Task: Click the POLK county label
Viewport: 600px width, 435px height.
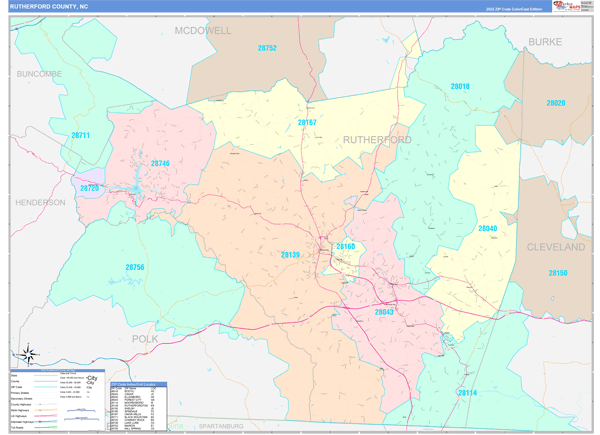Action: tap(144, 340)
